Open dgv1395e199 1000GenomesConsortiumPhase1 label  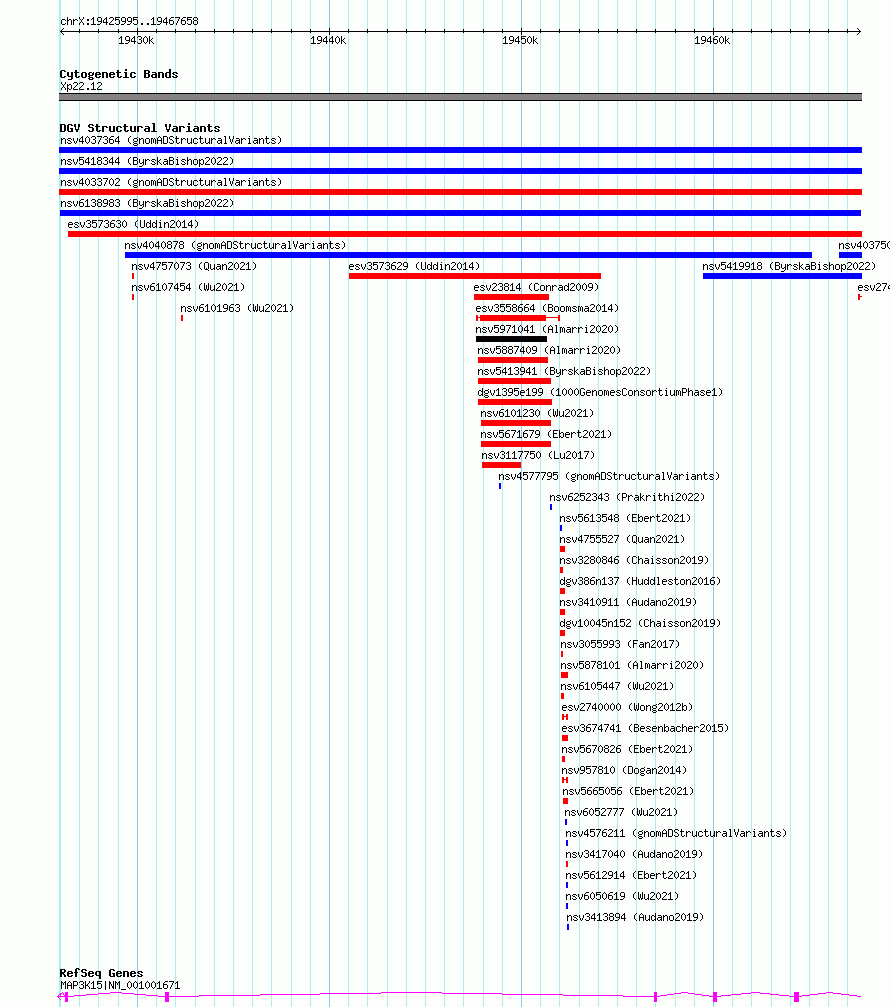pyautogui.click(x=600, y=392)
